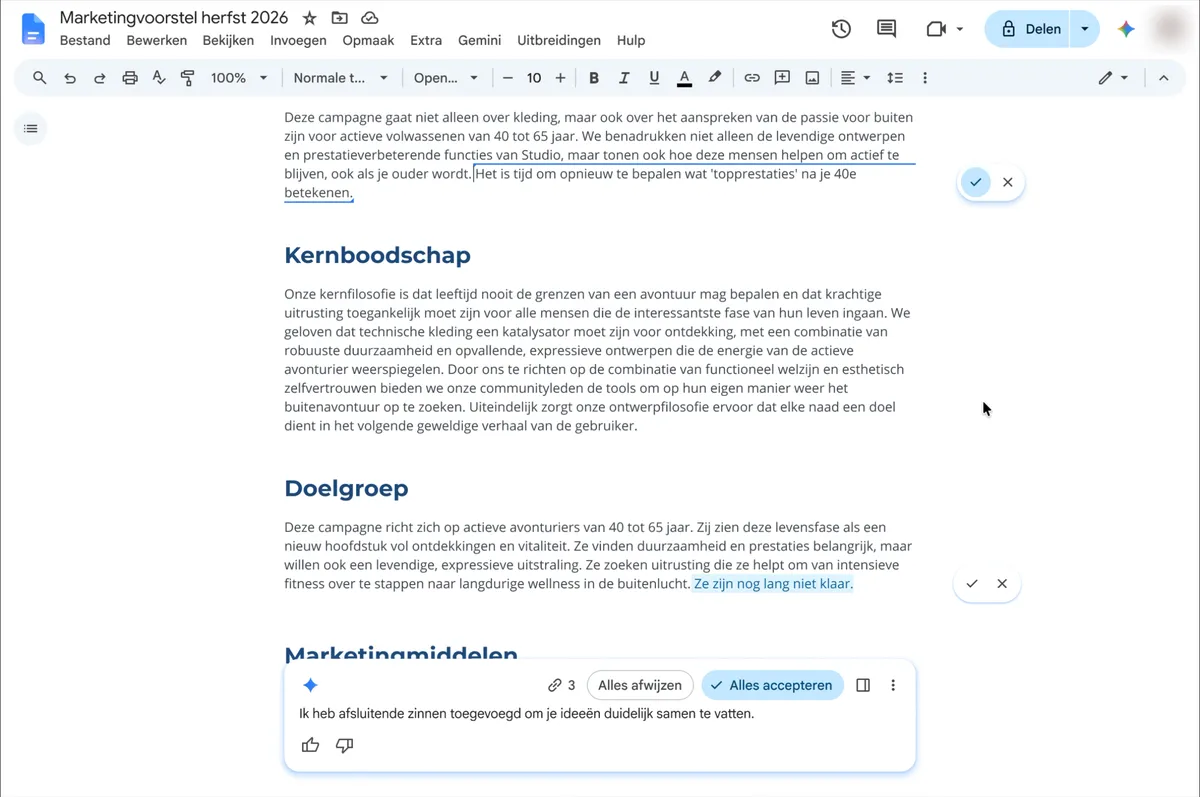
Task: Increase the font size
Action: click(560, 78)
